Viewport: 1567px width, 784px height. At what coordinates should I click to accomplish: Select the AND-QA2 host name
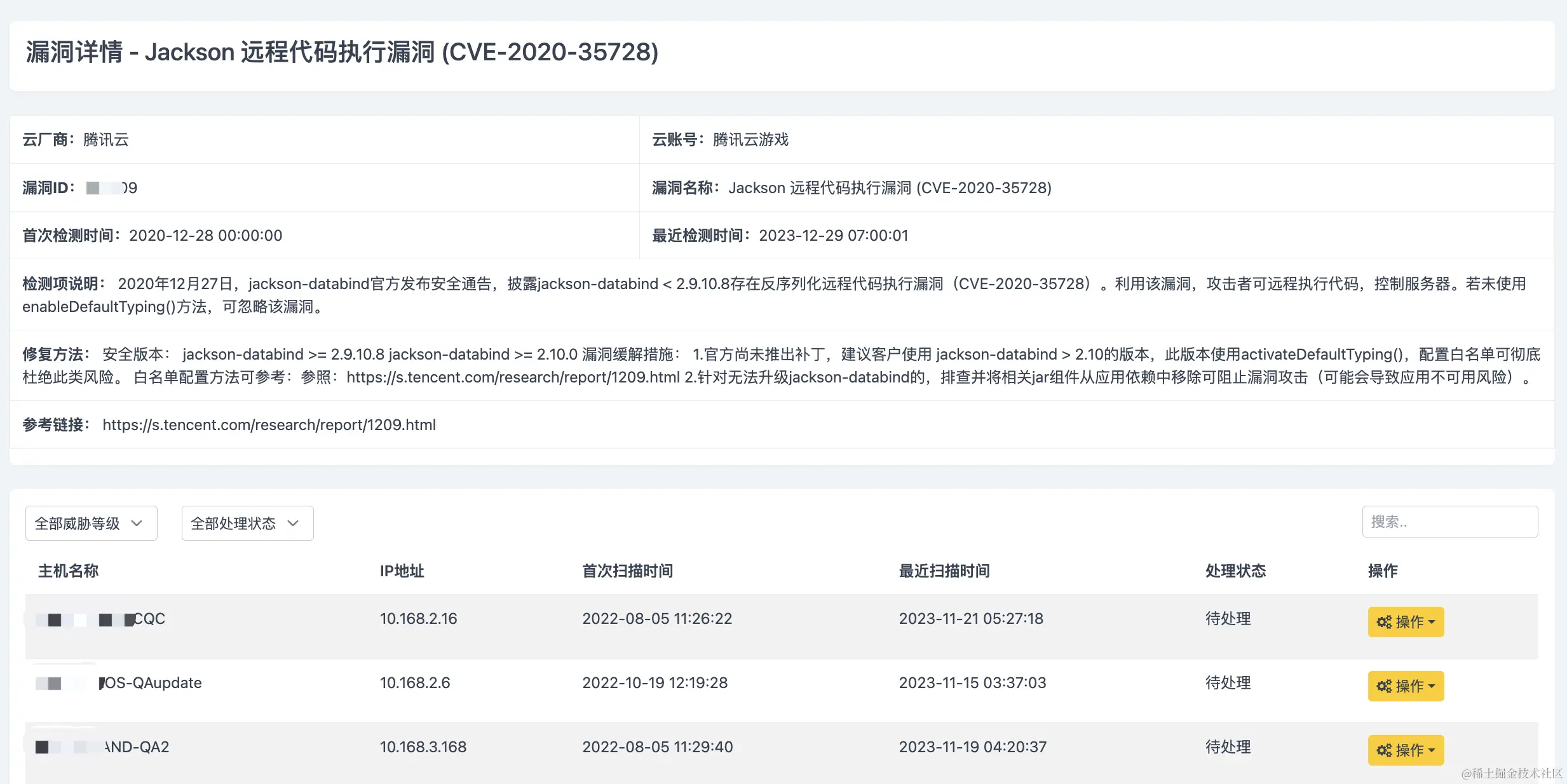136,747
